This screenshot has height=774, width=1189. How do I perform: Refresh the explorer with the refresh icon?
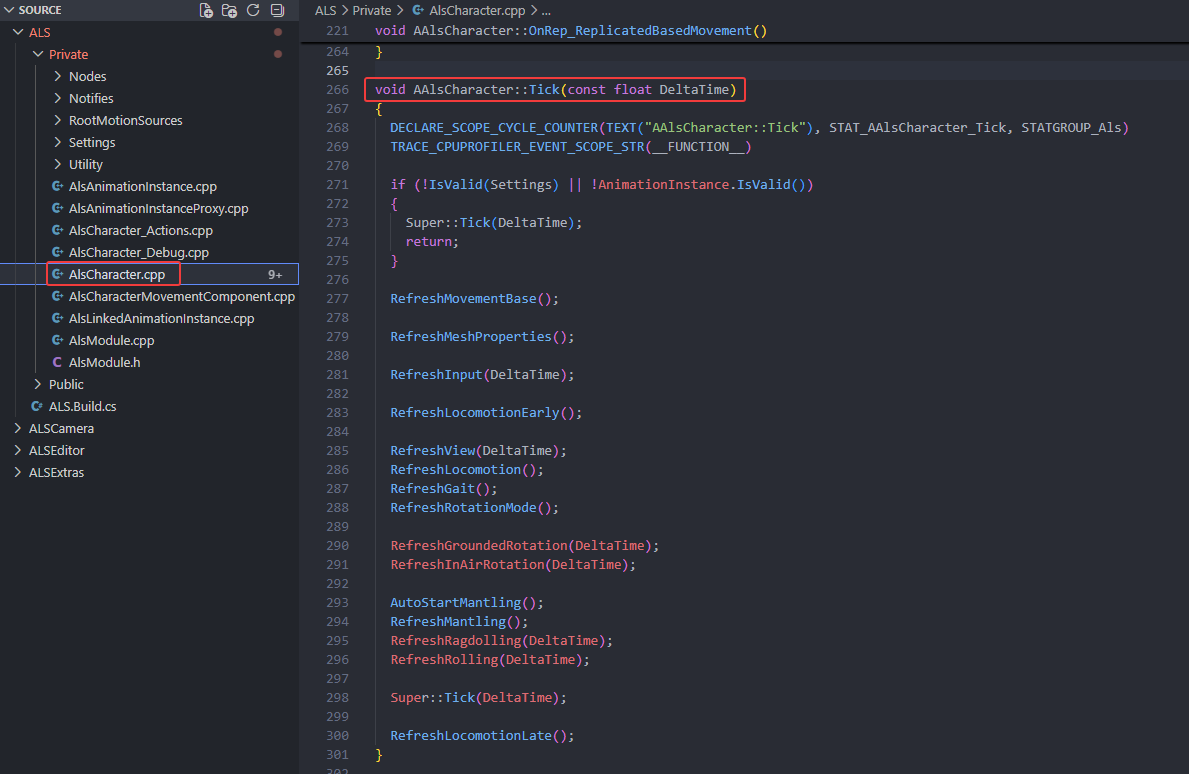253,10
